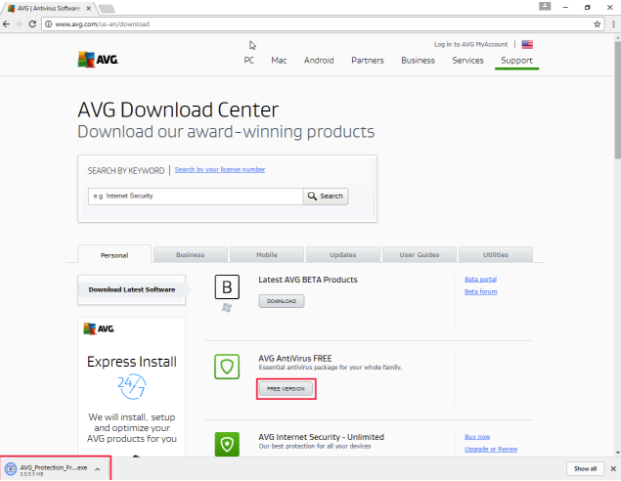Open the PC navigation menu

tap(249, 61)
